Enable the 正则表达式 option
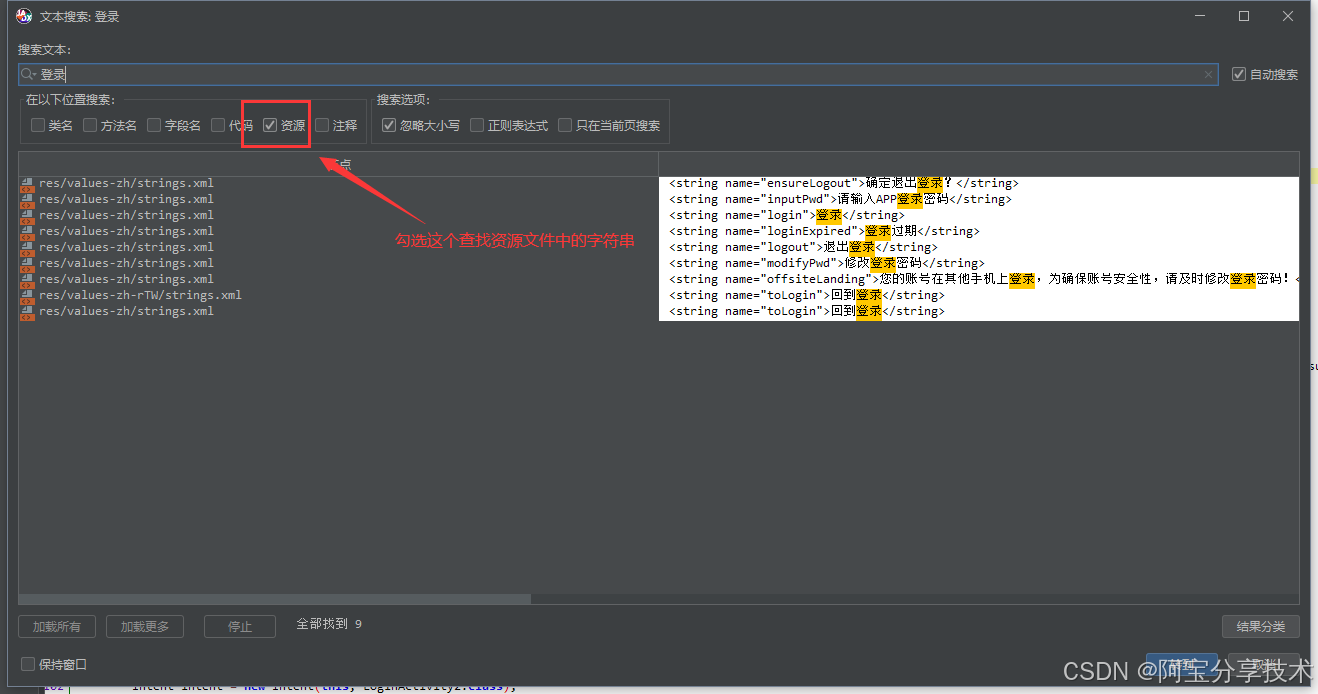 (477, 125)
